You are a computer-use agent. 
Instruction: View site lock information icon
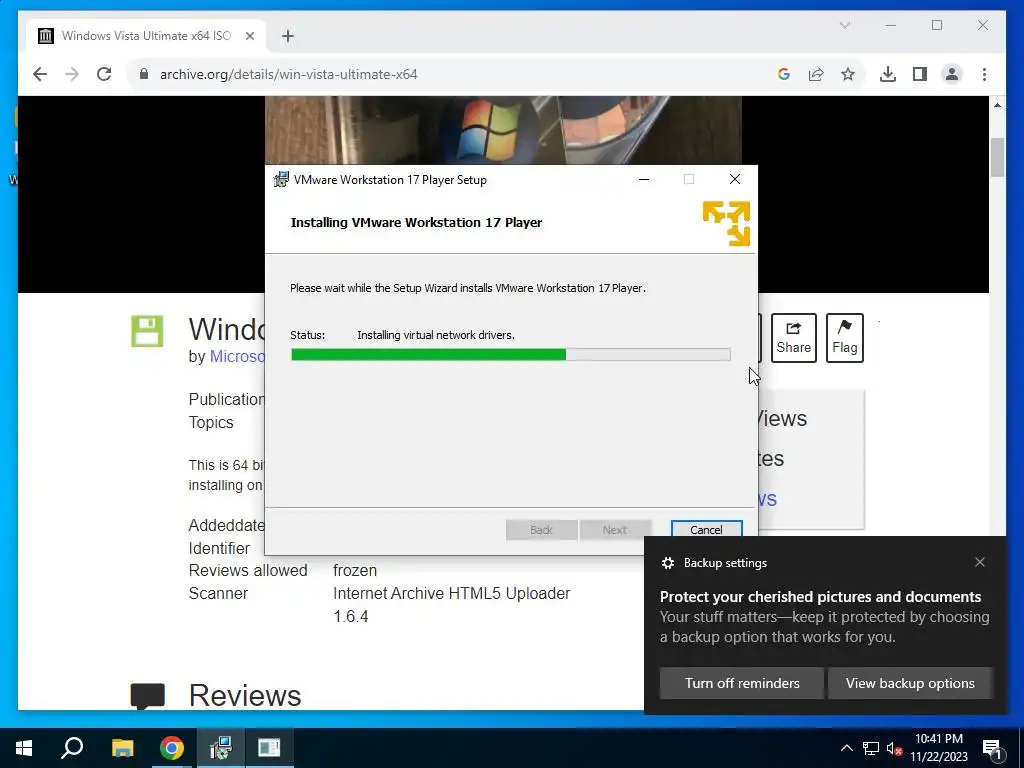[x=144, y=74]
